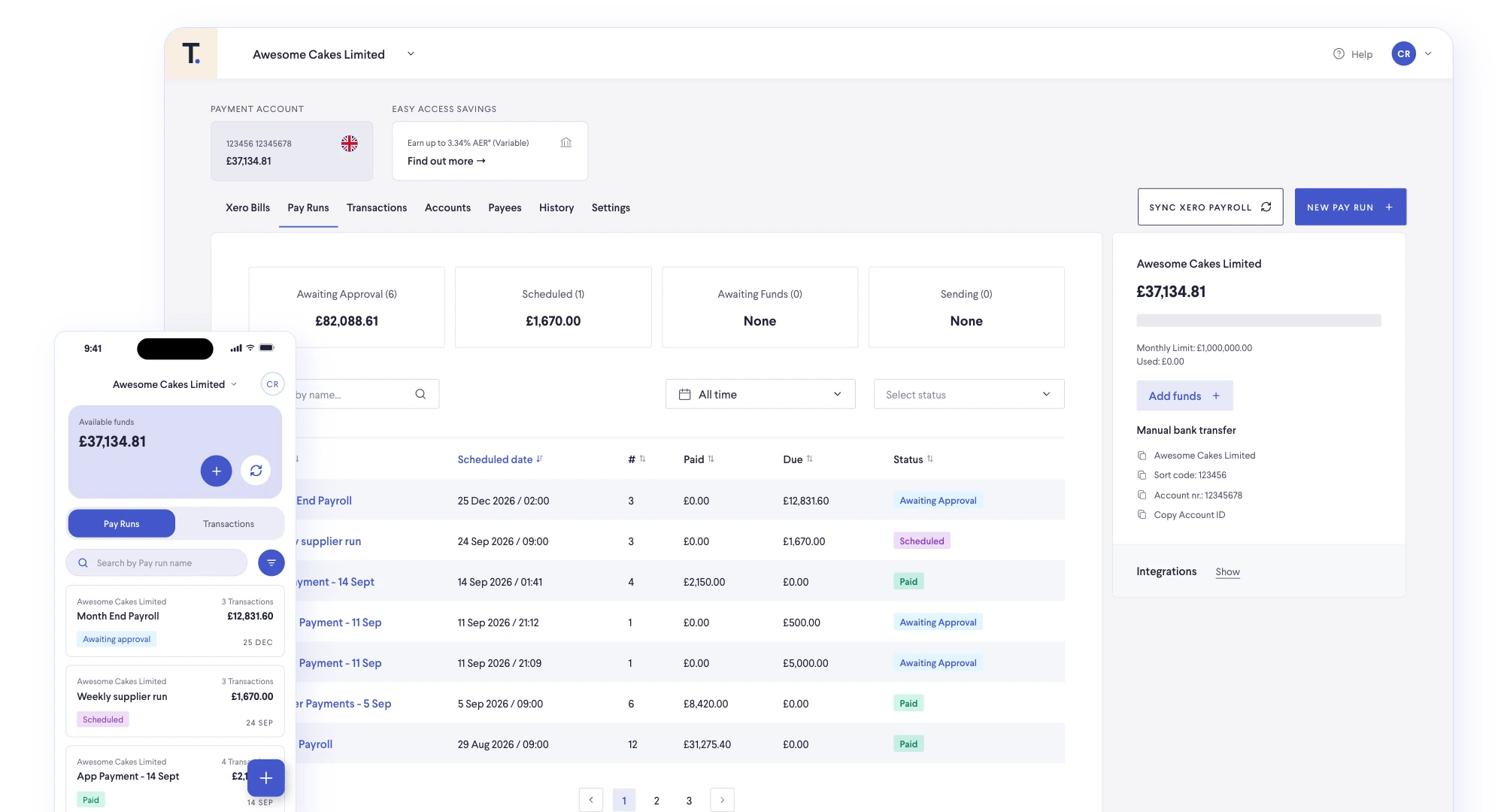Open the Transactions tab
The image size is (1504, 812).
coord(377,208)
